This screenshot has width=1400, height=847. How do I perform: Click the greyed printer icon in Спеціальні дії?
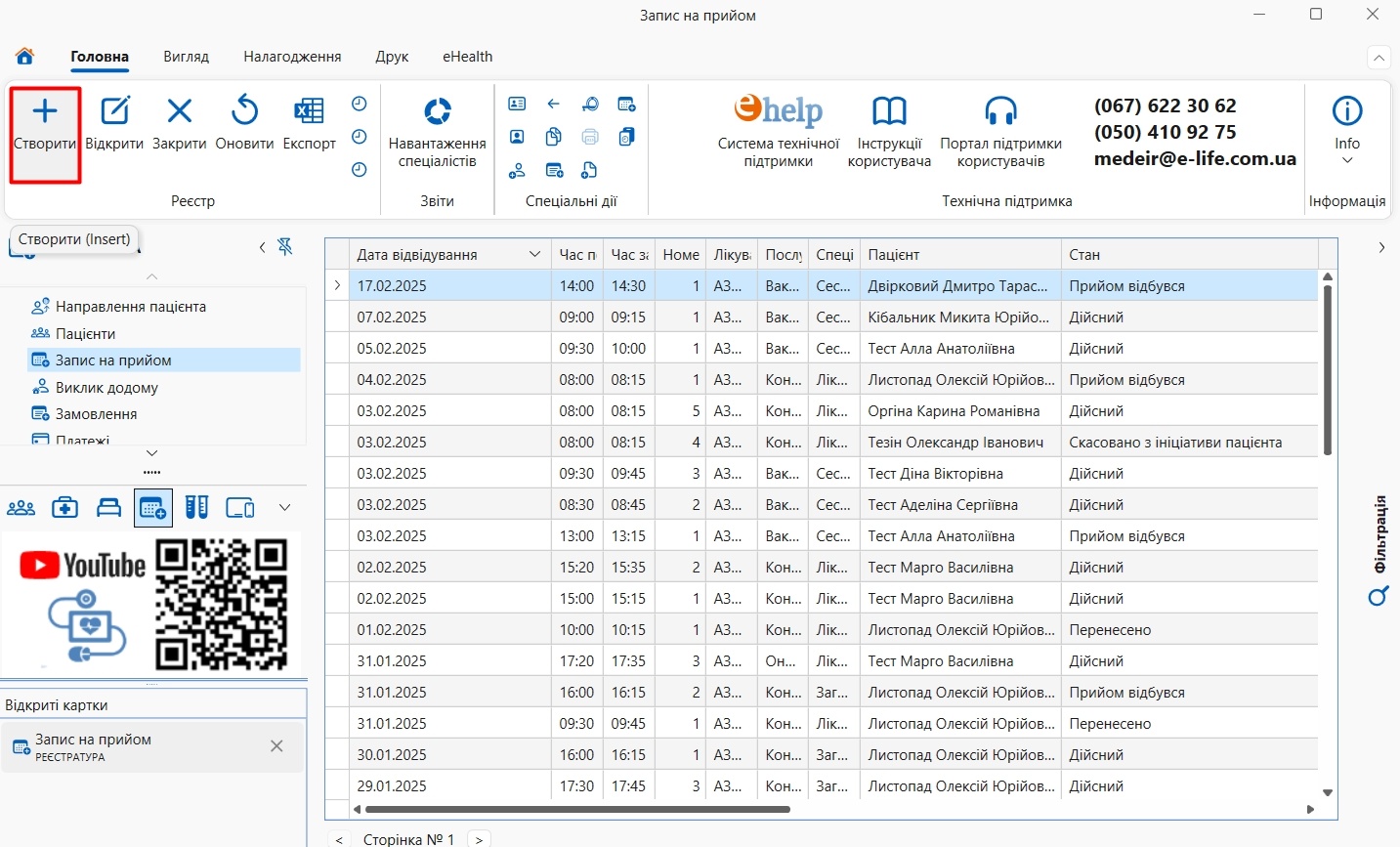click(590, 137)
